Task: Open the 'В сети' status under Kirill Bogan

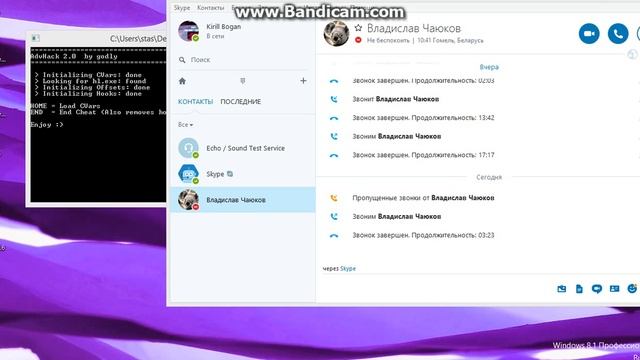Action: pyautogui.click(x=215, y=36)
